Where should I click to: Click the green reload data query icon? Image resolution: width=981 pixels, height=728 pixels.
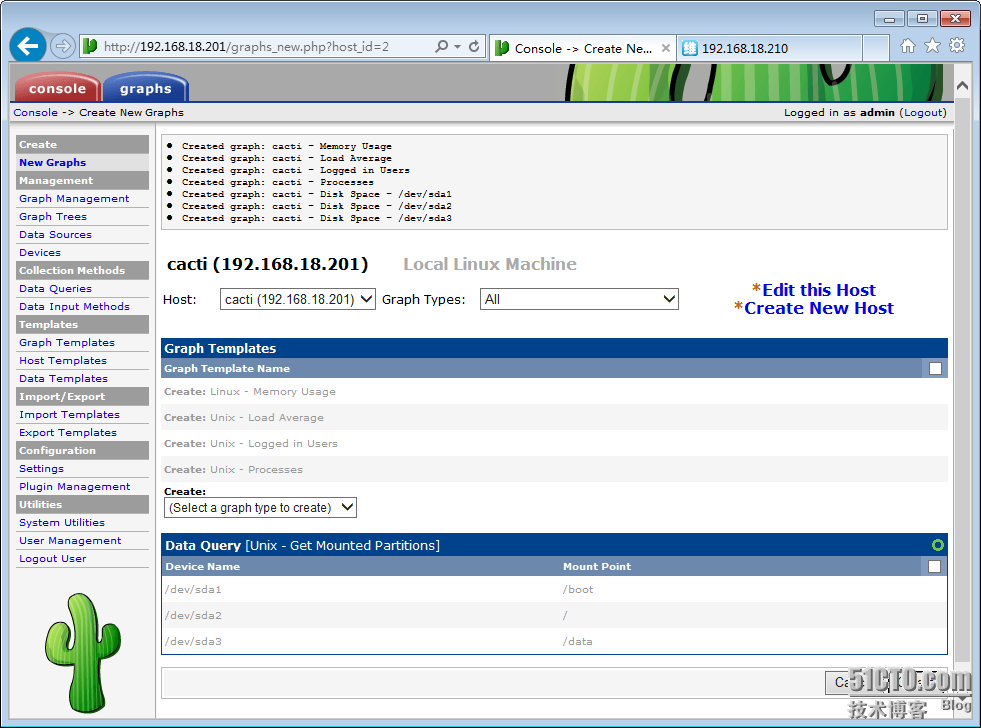click(x=937, y=545)
